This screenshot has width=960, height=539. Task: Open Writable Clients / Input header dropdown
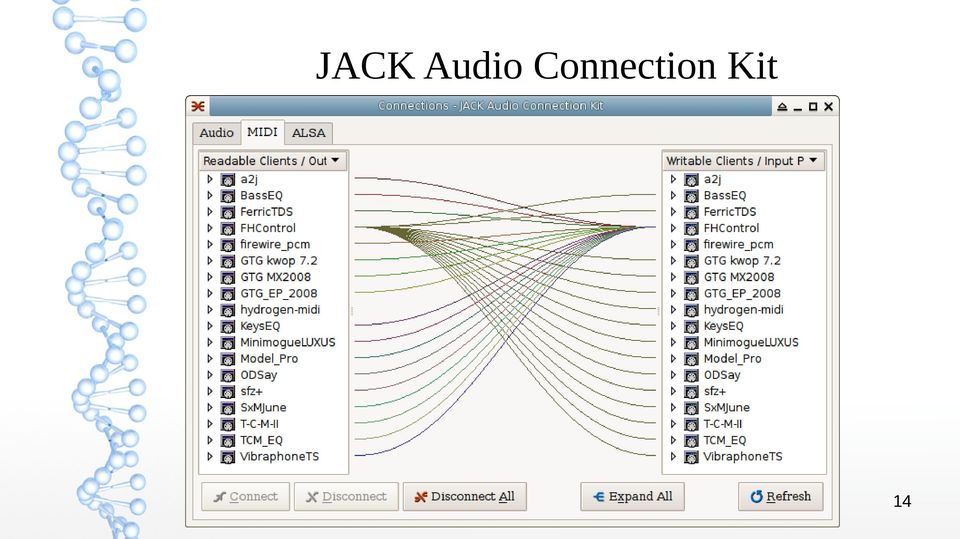click(743, 161)
